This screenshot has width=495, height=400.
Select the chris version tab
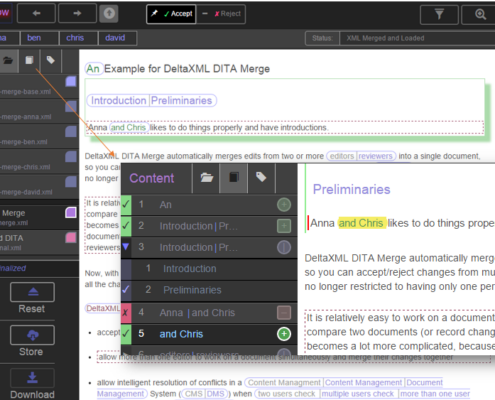[79, 38]
